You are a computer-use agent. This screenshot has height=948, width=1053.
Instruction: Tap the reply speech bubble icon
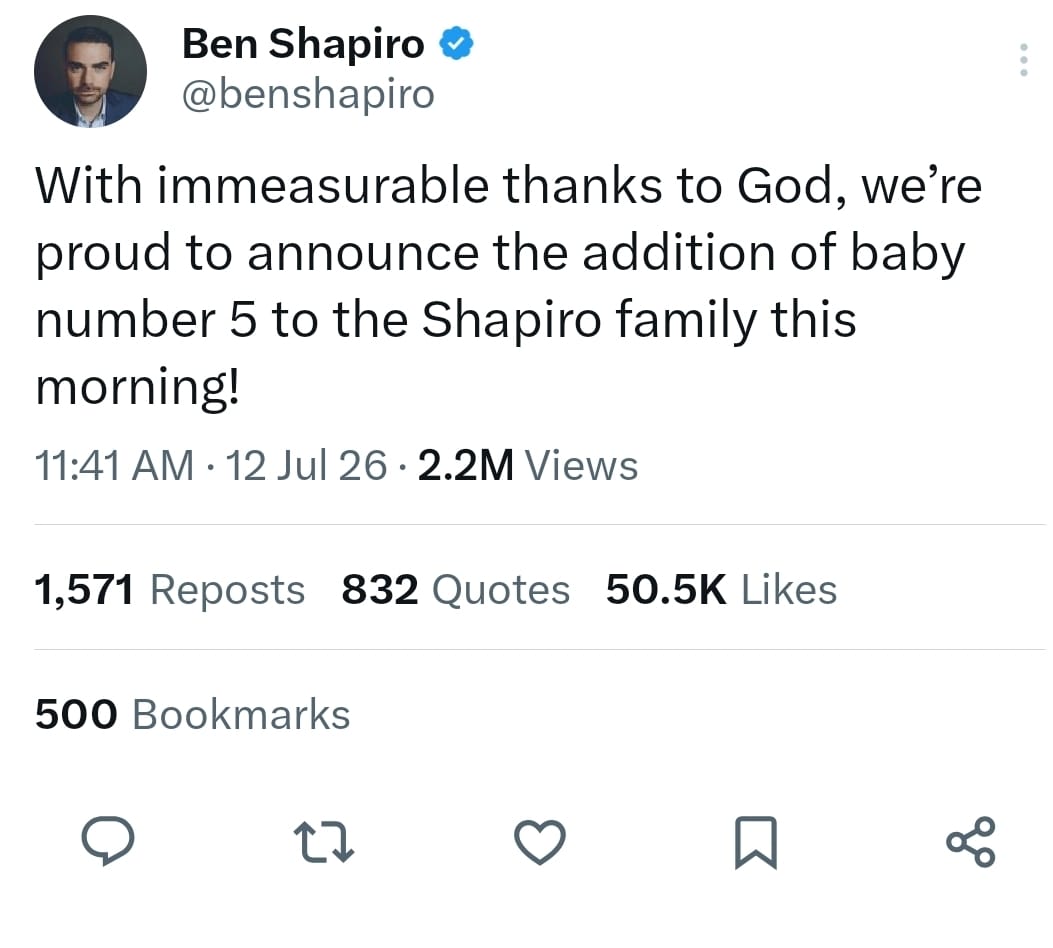coord(107,840)
